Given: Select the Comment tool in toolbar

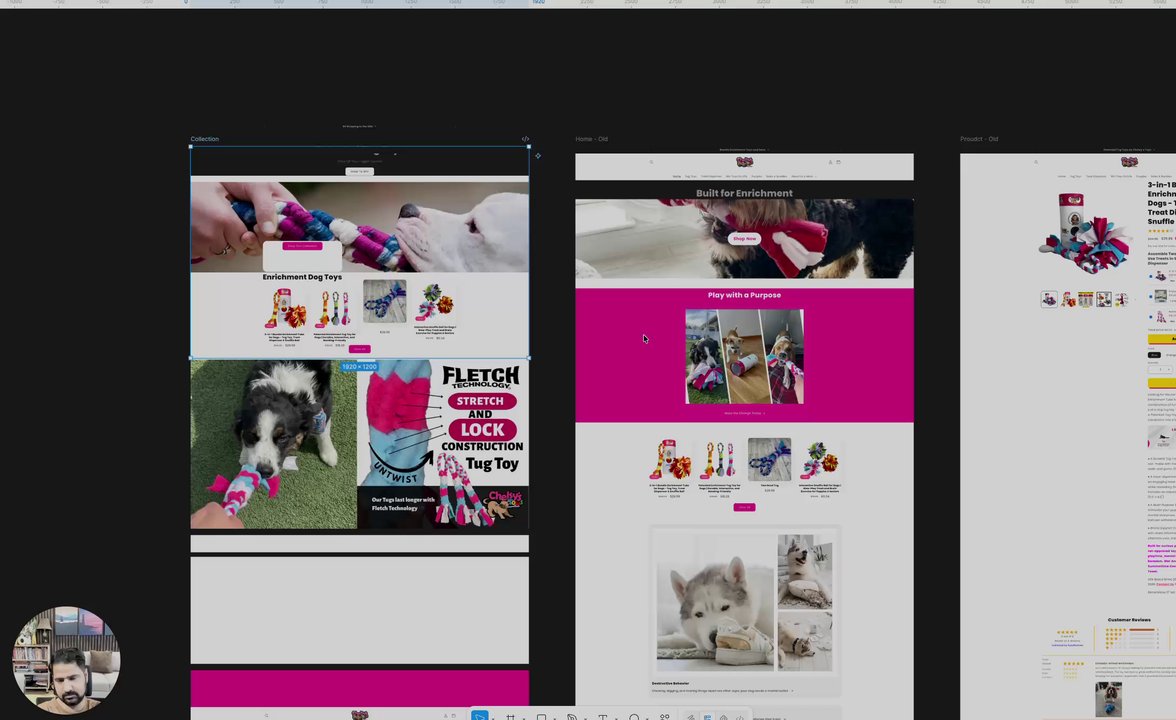Looking at the screenshot, I should tap(634, 718).
